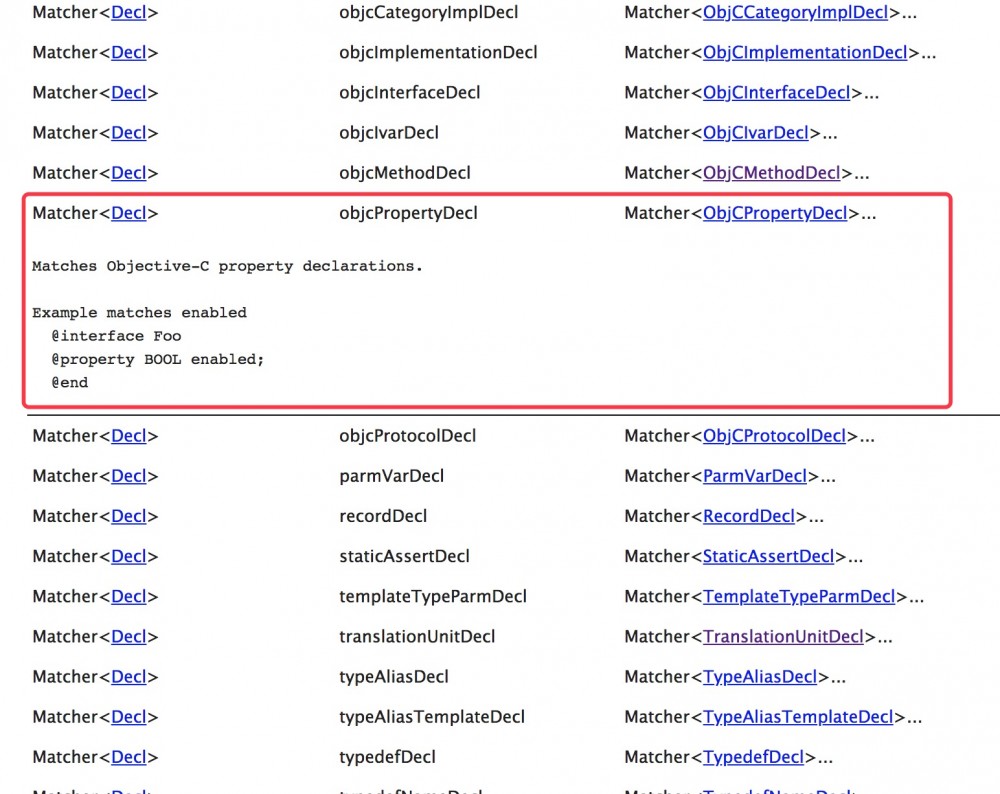Click Decl link in translationUnitDecl row
Image resolution: width=1000 pixels, height=794 pixels.
129,637
